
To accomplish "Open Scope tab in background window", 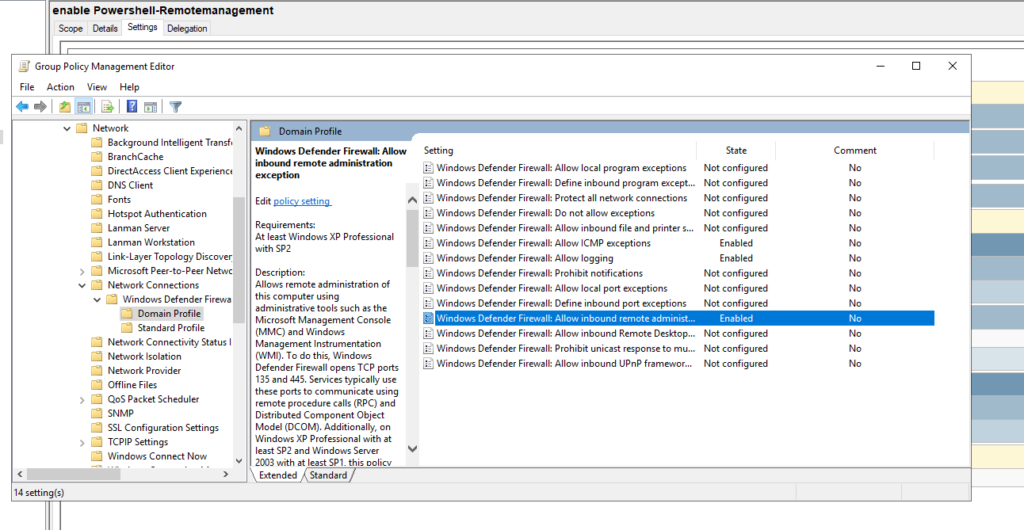I will click(71, 28).
